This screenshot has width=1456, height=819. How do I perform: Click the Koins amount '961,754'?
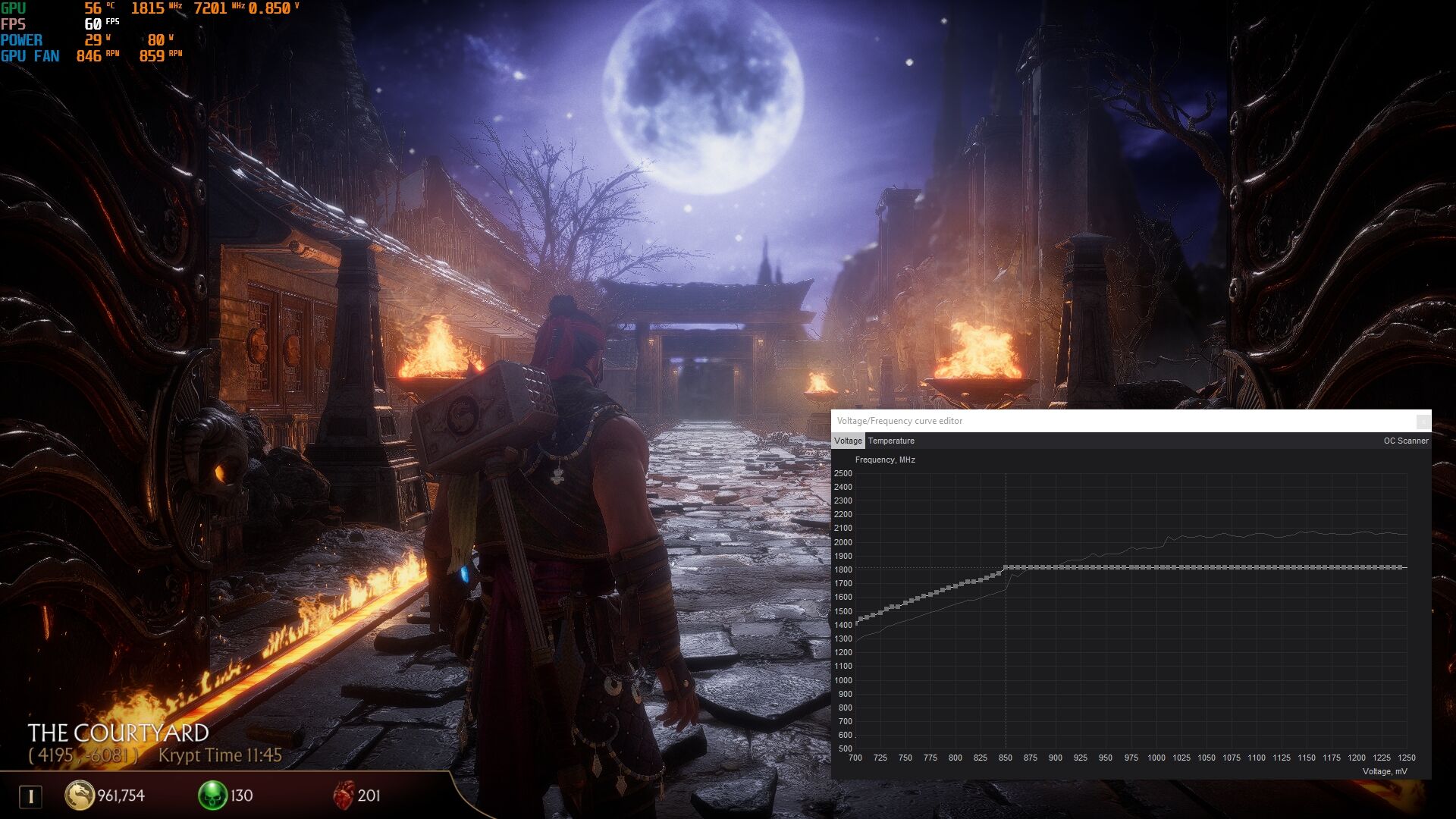point(121,795)
